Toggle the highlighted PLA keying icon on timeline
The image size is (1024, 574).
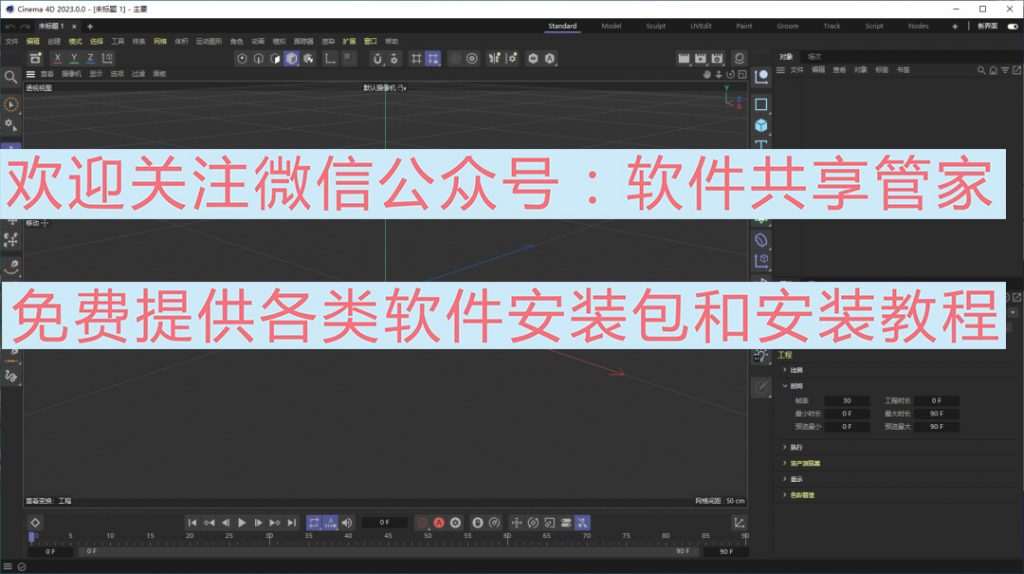click(583, 522)
